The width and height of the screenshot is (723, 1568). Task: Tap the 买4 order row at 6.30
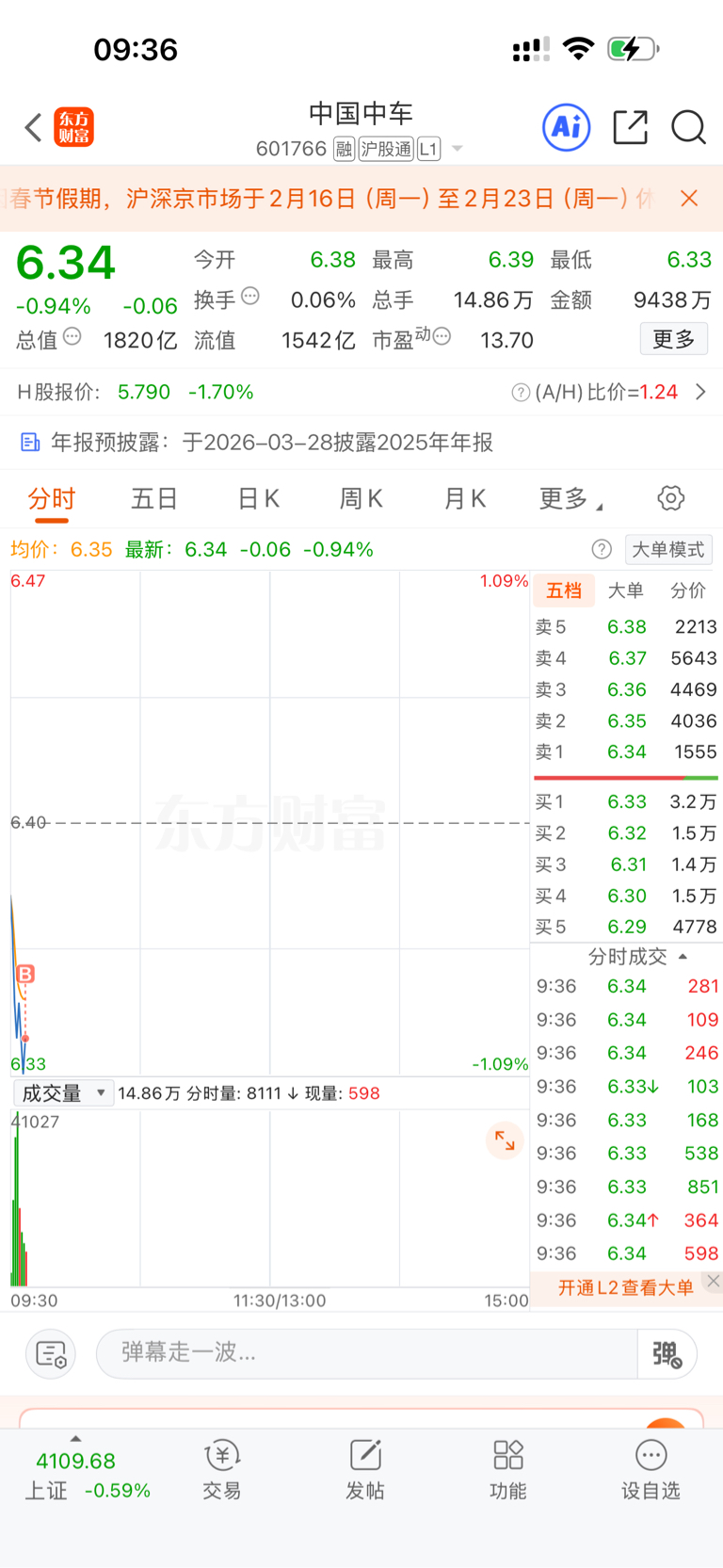[x=626, y=896]
